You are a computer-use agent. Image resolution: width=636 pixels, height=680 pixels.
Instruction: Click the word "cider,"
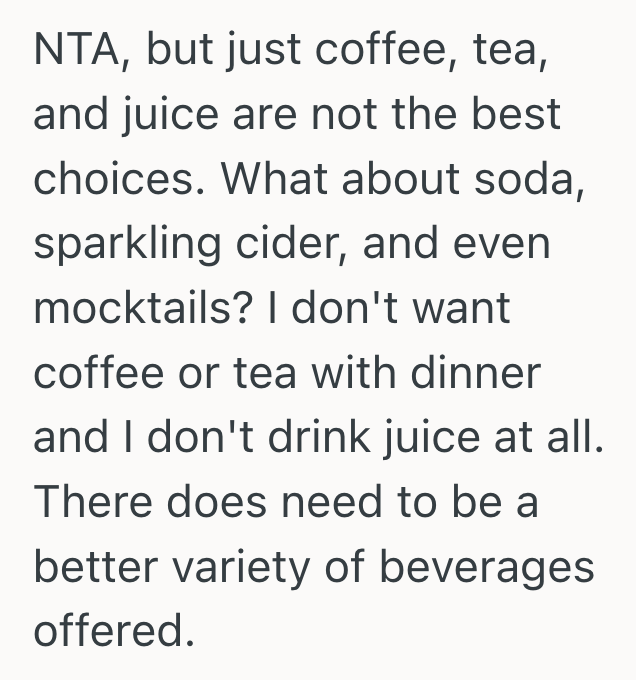point(296,243)
